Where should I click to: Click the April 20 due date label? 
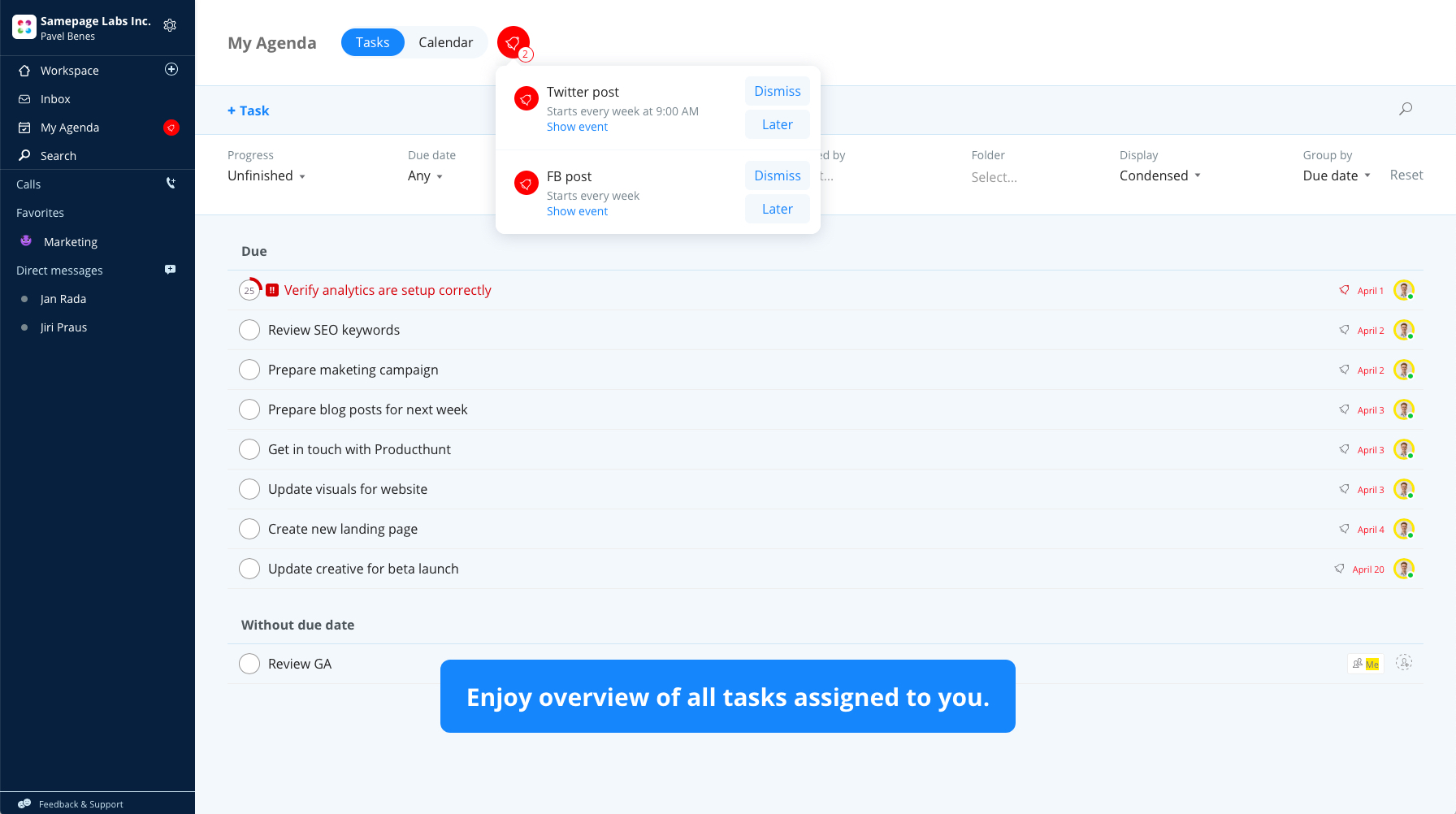1368,569
